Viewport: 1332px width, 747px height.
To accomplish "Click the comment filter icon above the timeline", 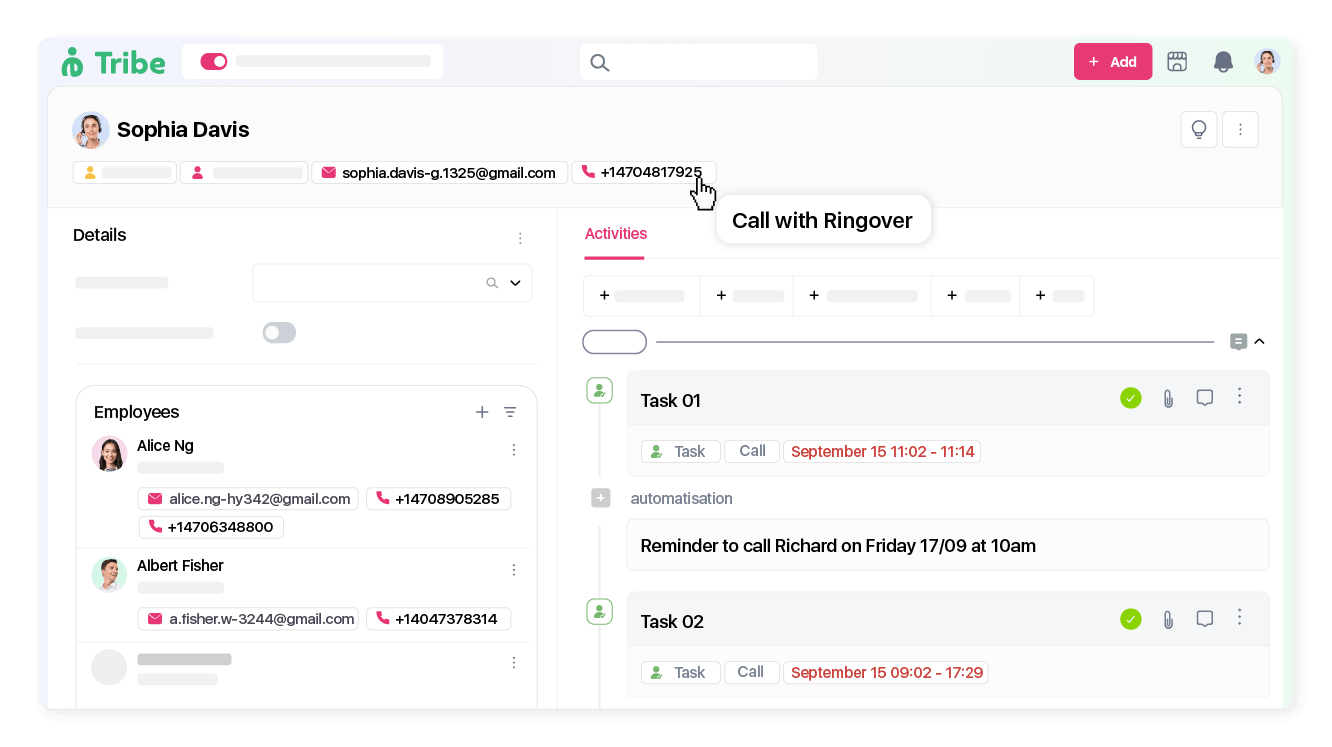I will coord(1238,341).
